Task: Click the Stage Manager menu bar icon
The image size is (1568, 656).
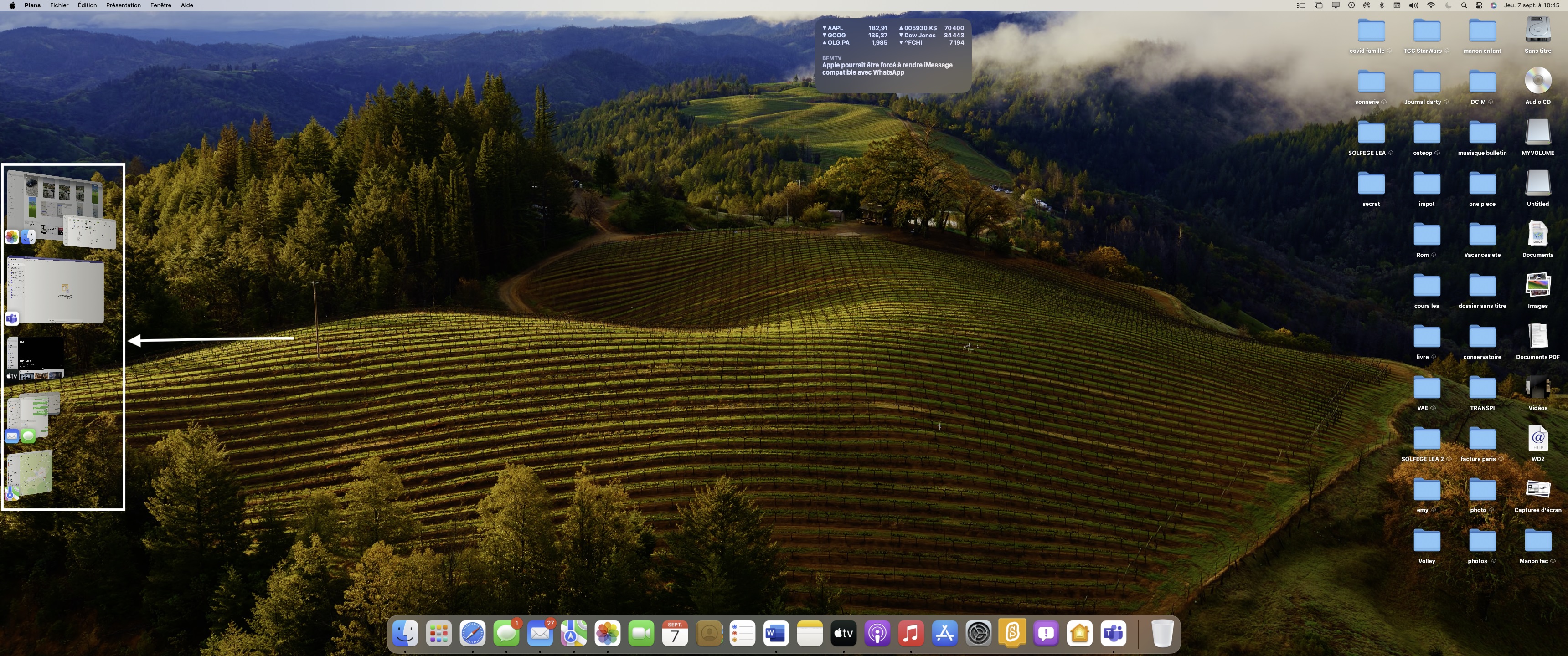Action: coord(1301,5)
